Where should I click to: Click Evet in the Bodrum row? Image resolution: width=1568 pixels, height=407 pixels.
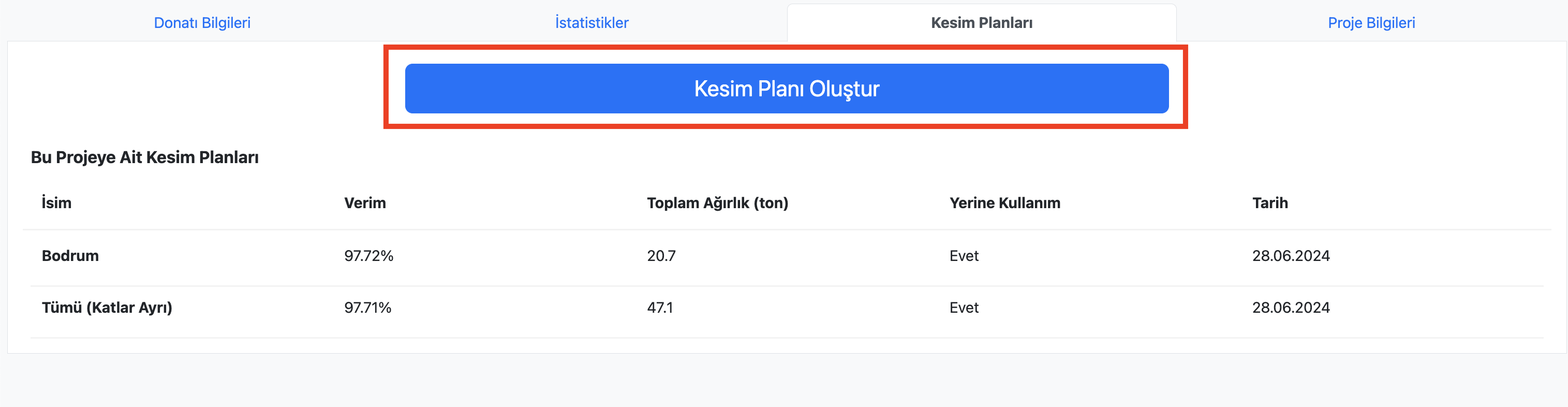click(964, 256)
